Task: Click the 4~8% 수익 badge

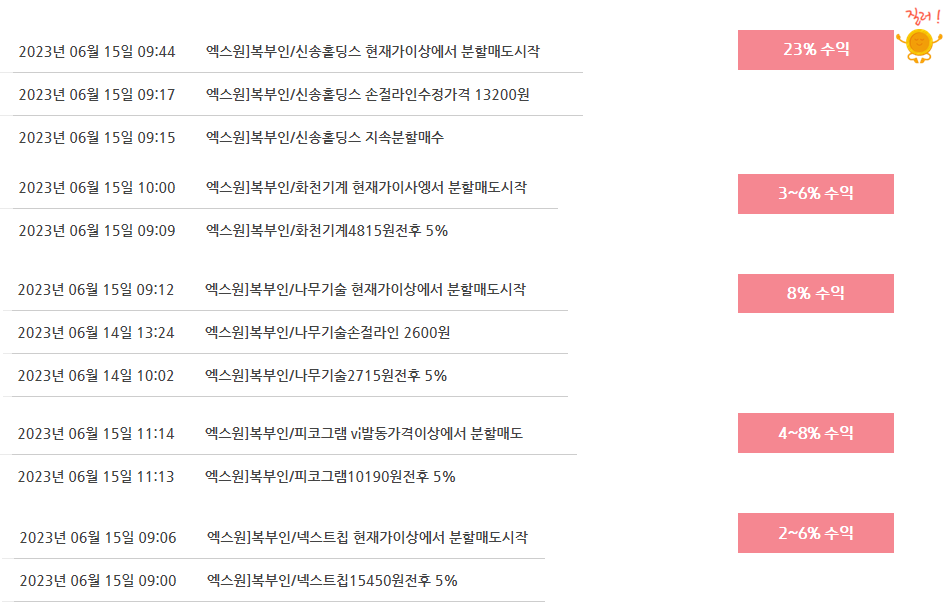Action: pyautogui.click(x=816, y=433)
